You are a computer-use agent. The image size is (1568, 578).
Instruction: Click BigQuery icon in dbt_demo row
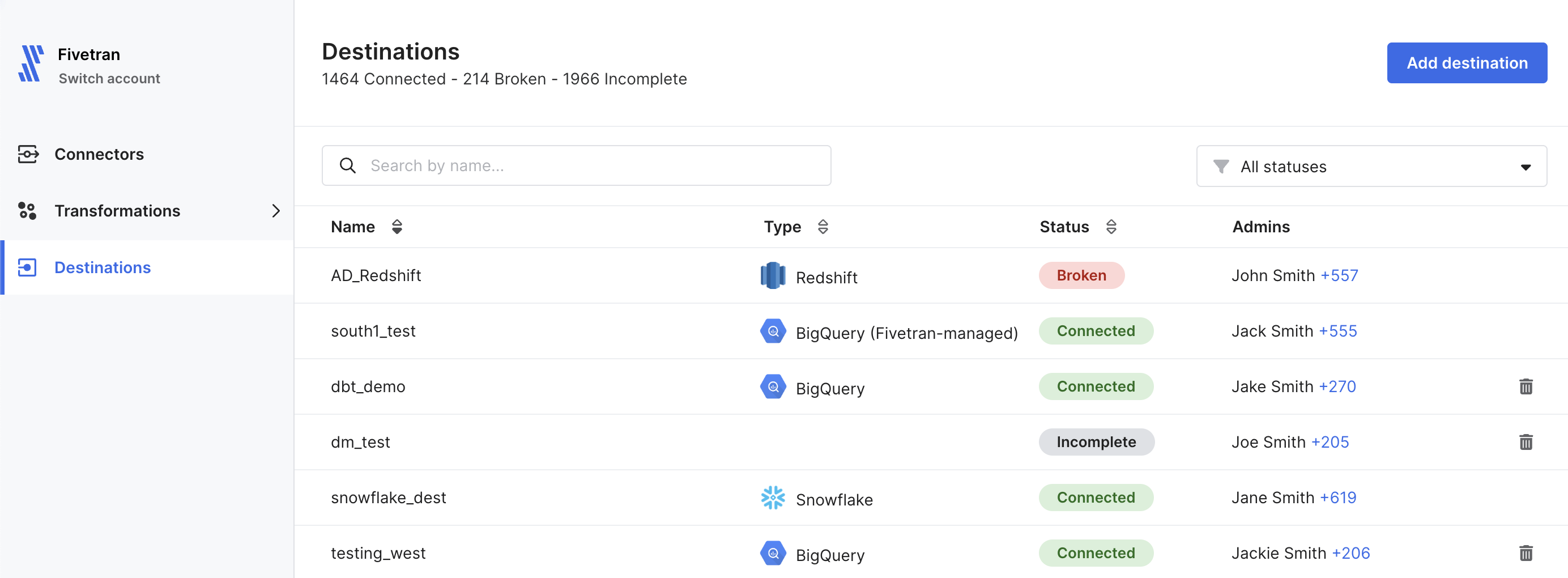773,387
